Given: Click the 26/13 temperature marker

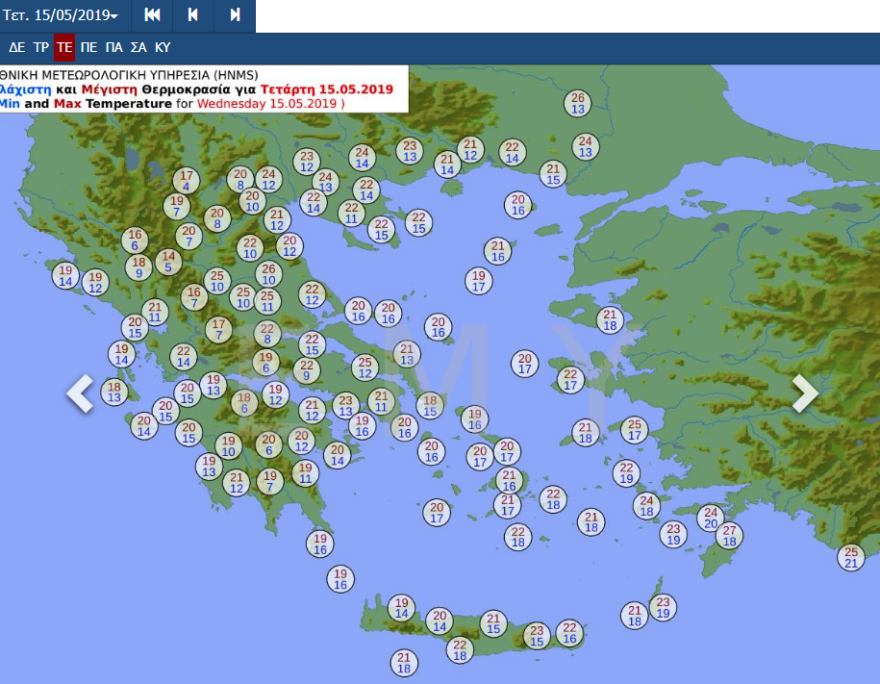Looking at the screenshot, I should [577, 104].
